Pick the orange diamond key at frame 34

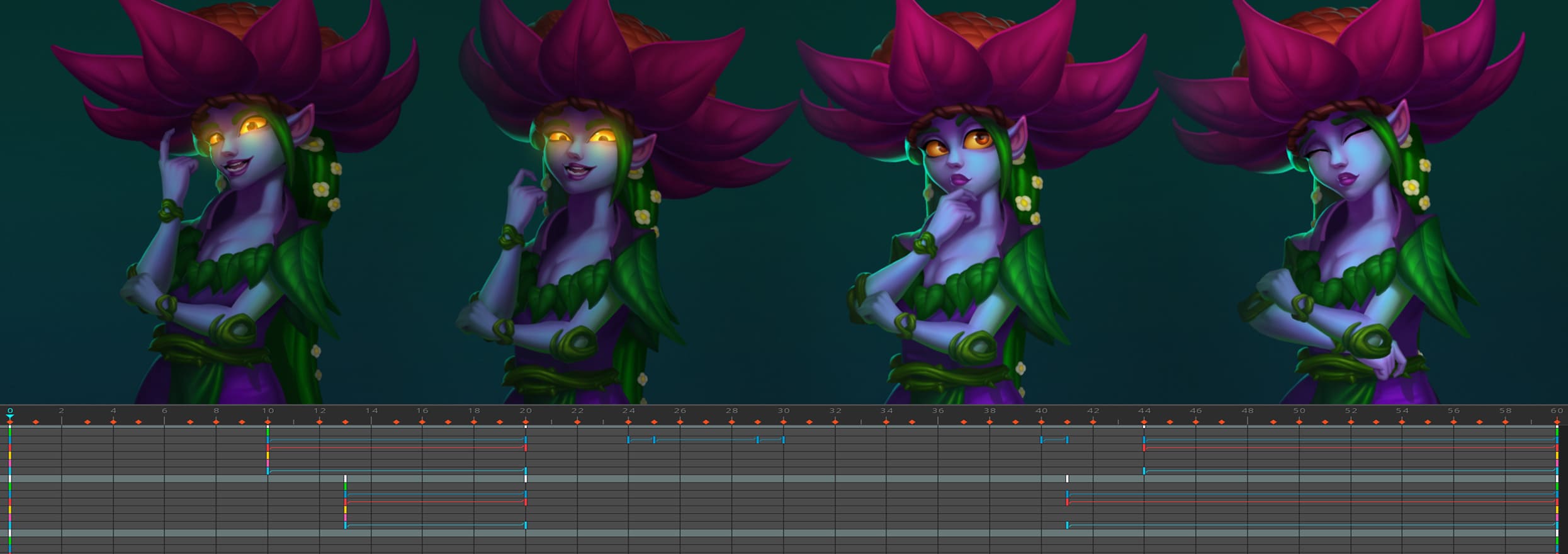(x=886, y=422)
